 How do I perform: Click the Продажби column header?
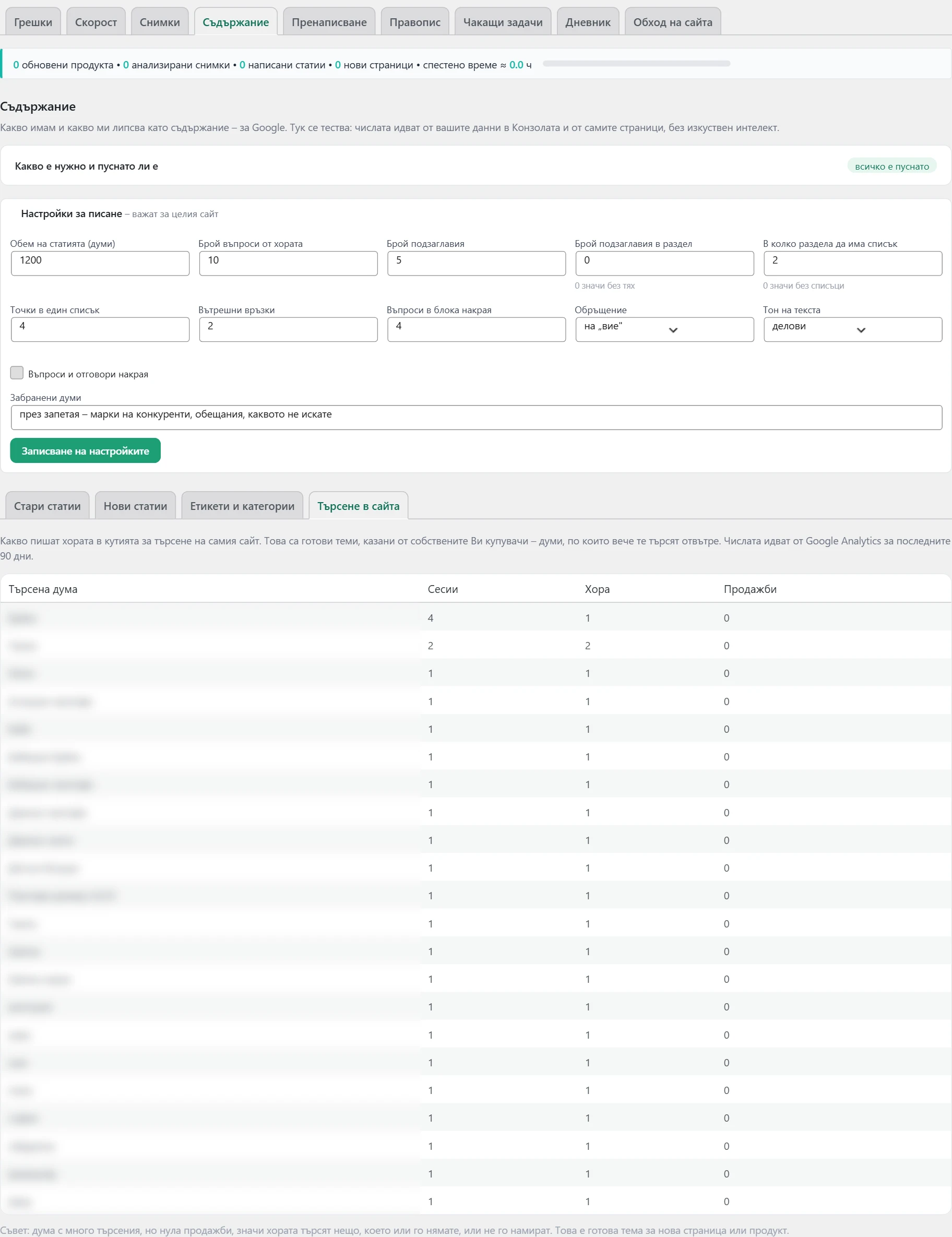(751, 589)
